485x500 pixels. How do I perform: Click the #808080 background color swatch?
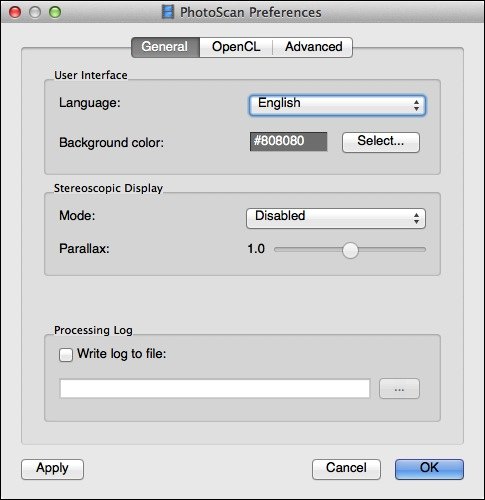point(288,141)
